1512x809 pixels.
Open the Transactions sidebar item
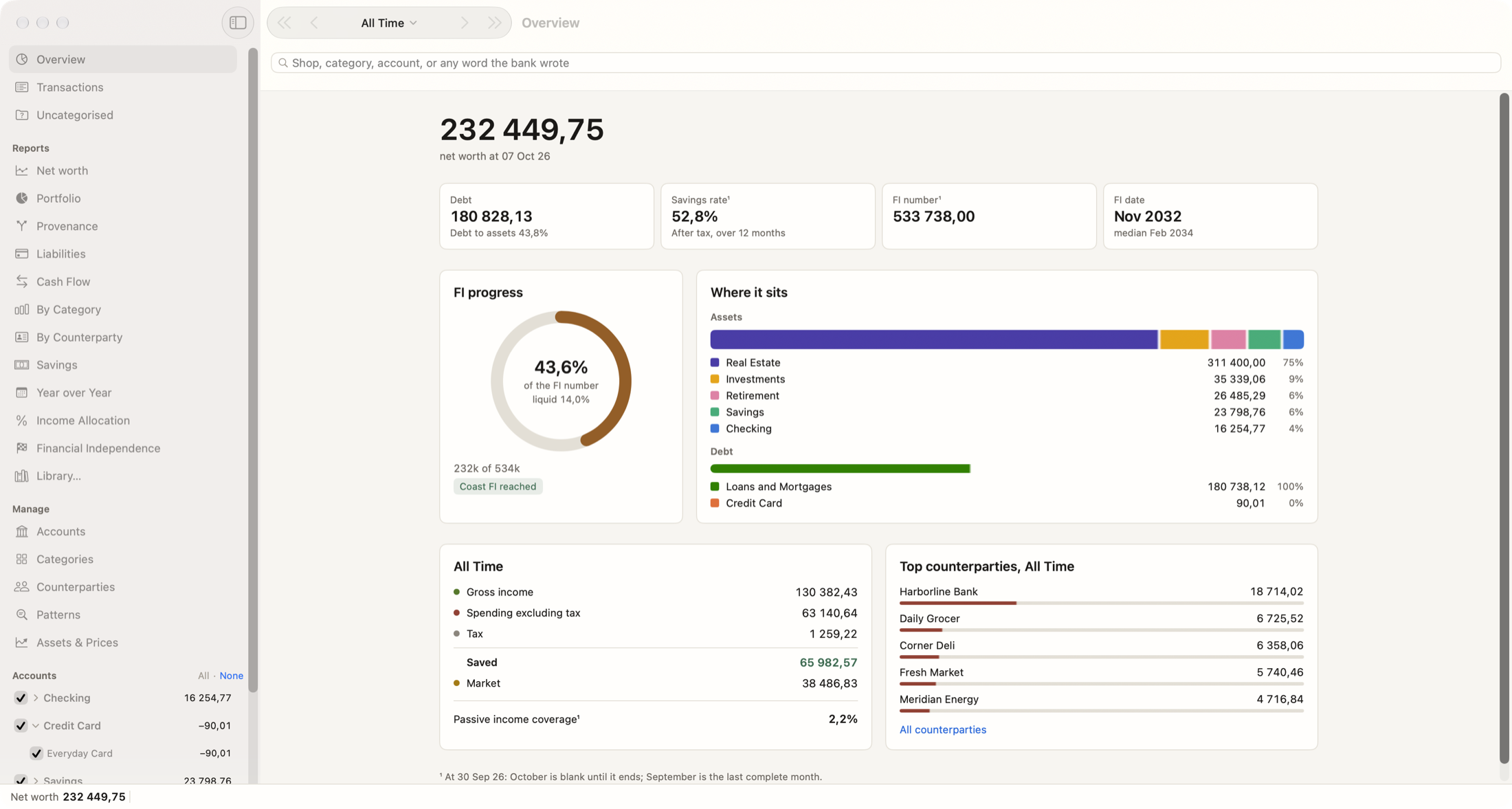click(123, 87)
